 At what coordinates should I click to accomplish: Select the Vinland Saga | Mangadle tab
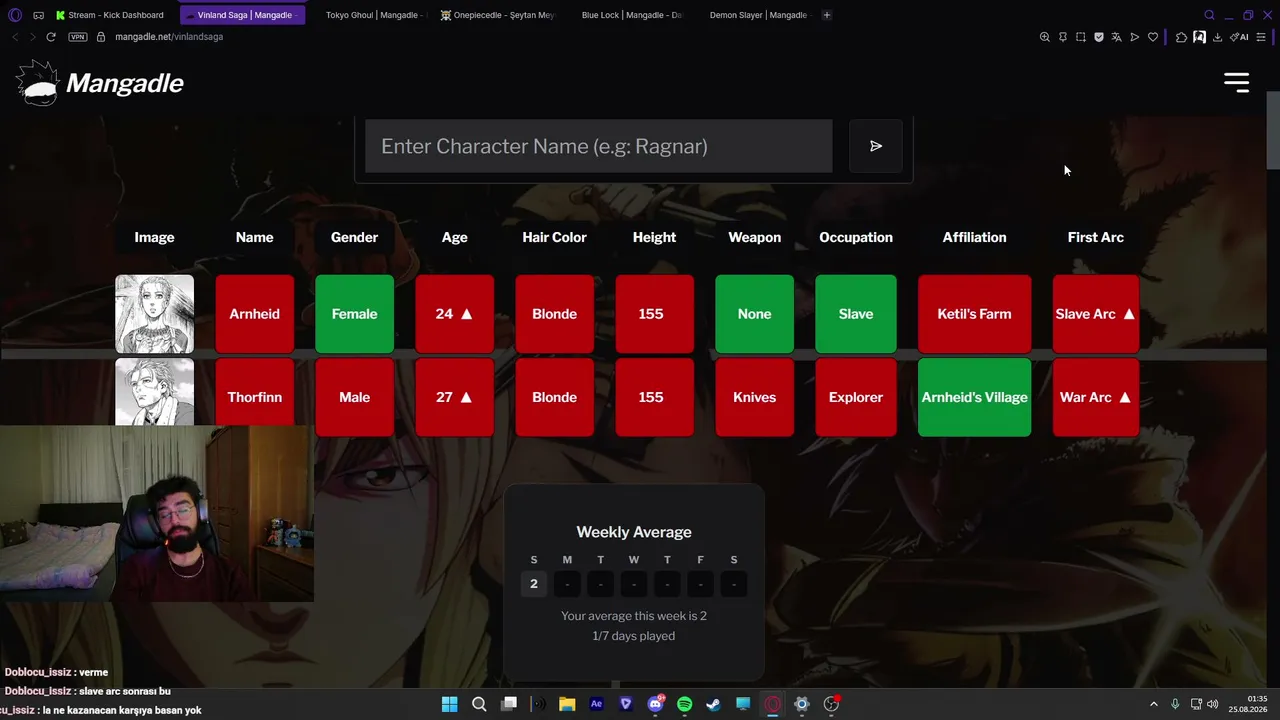[x=244, y=15]
